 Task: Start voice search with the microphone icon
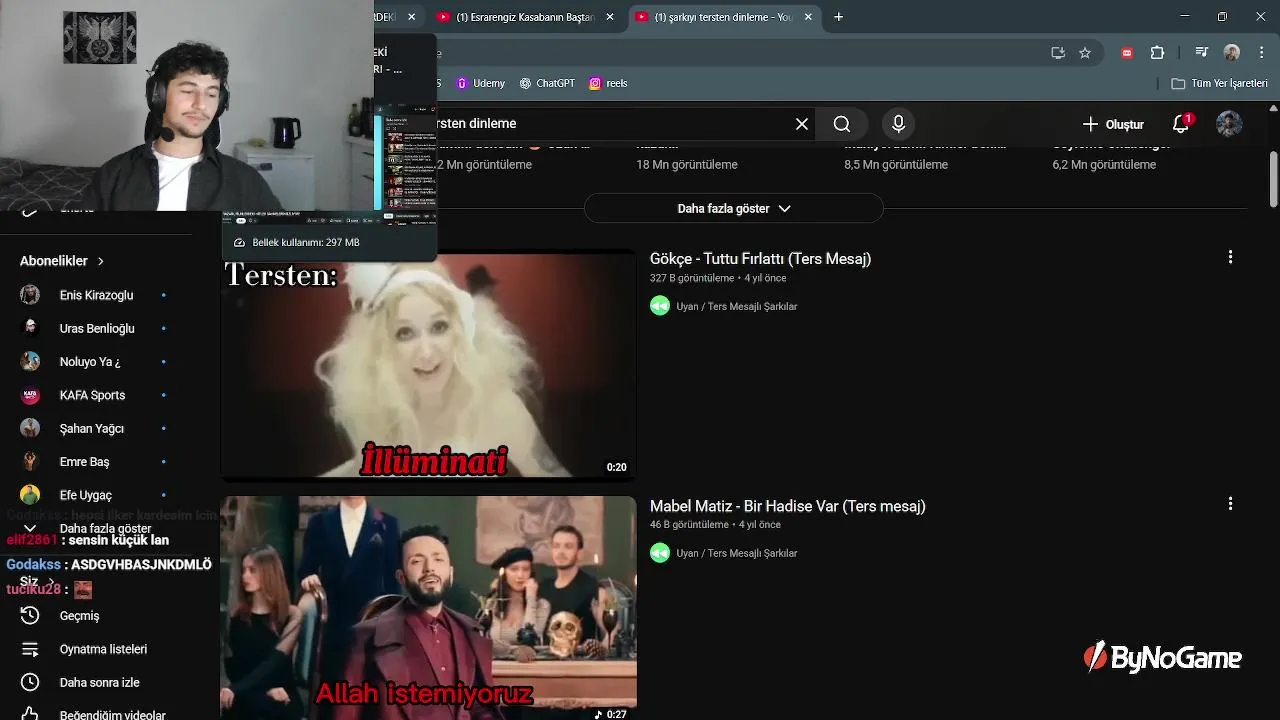pos(898,124)
